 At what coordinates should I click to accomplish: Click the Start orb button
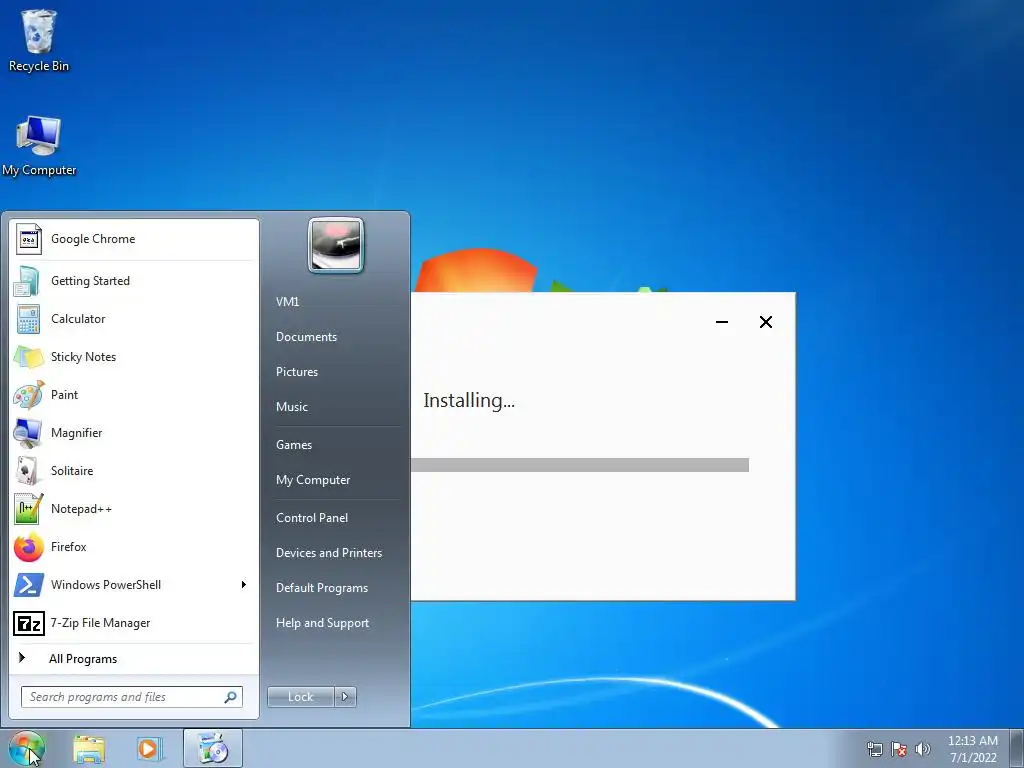point(26,748)
